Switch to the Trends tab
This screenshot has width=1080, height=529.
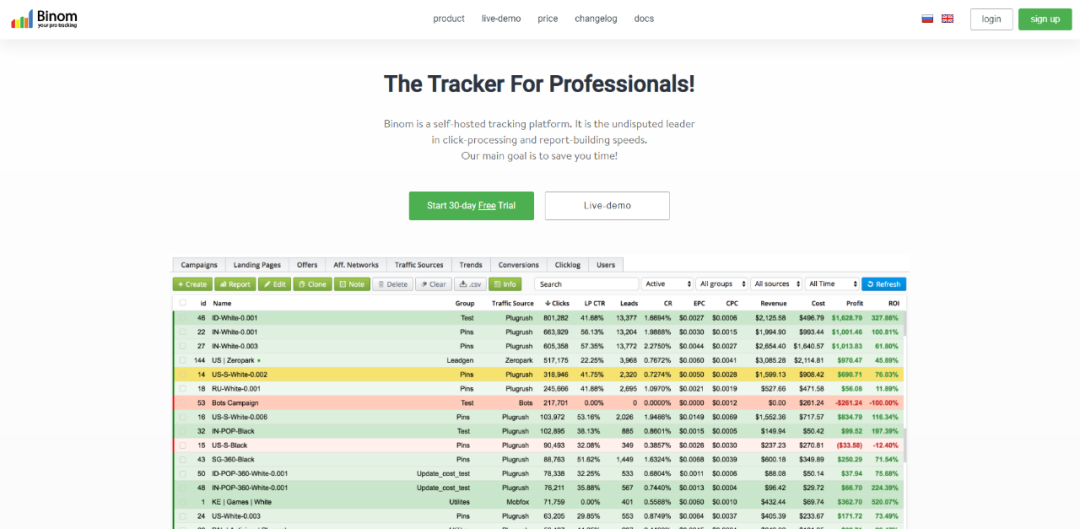point(471,264)
